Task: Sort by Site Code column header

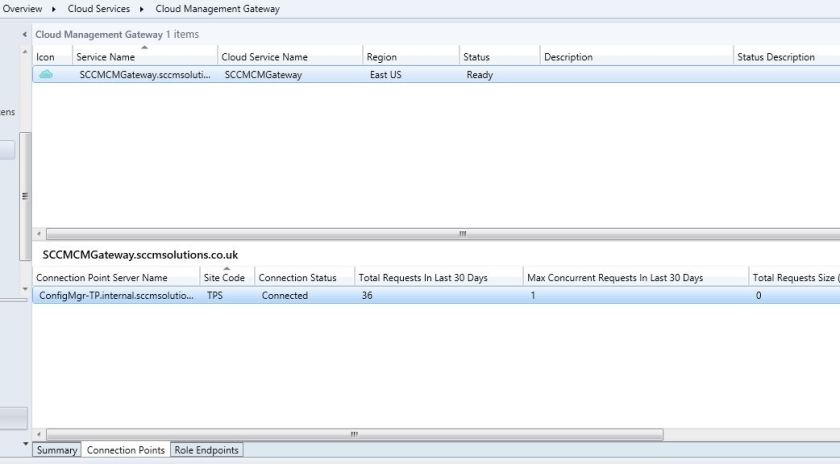Action: coord(227,278)
